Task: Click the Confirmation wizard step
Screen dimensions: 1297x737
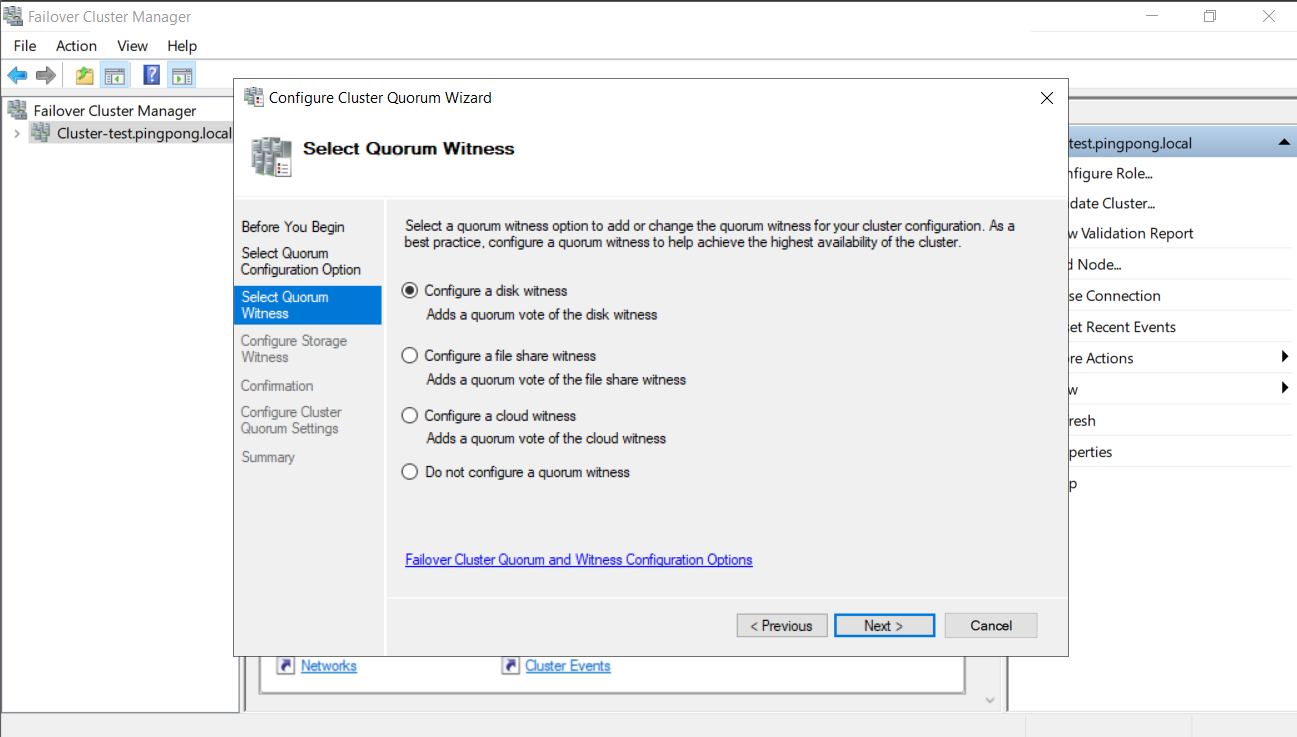Action: tap(277, 386)
